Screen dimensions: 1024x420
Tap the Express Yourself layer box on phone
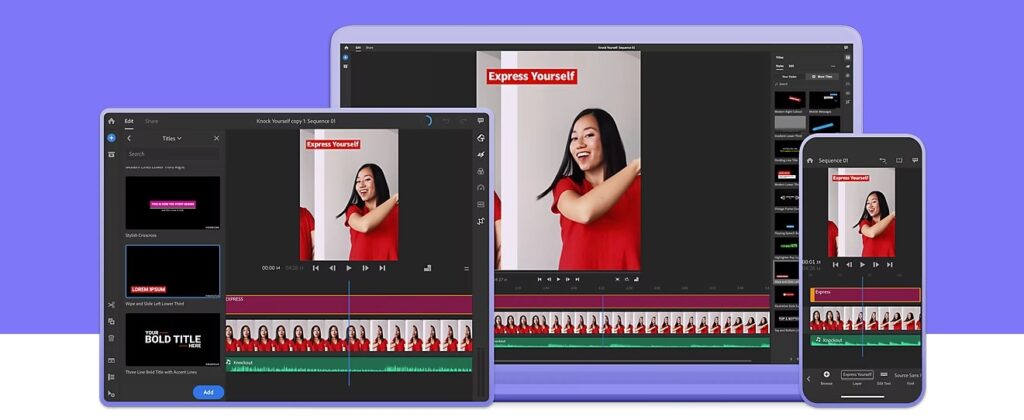tap(857, 375)
